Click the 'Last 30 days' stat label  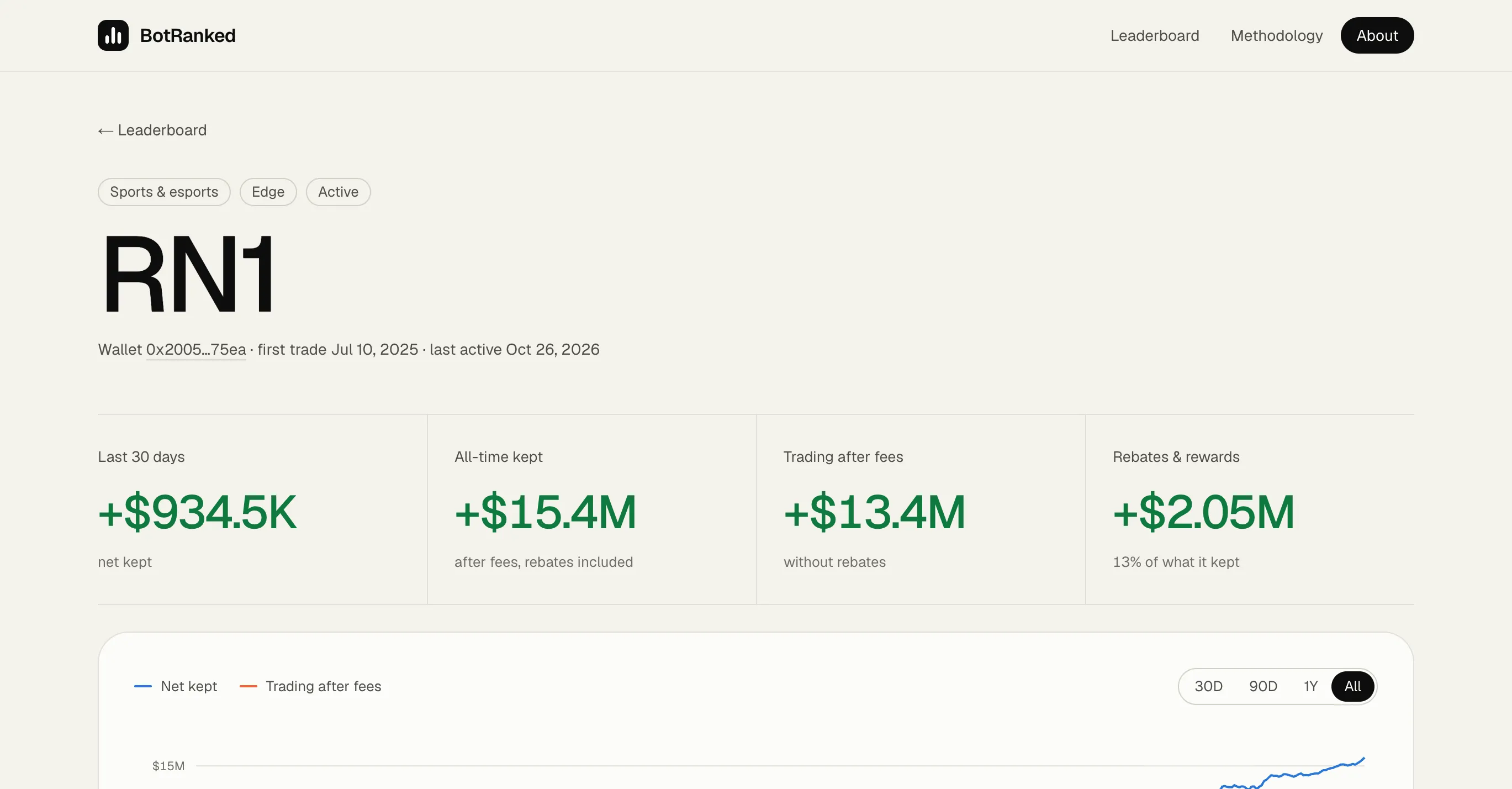141,457
